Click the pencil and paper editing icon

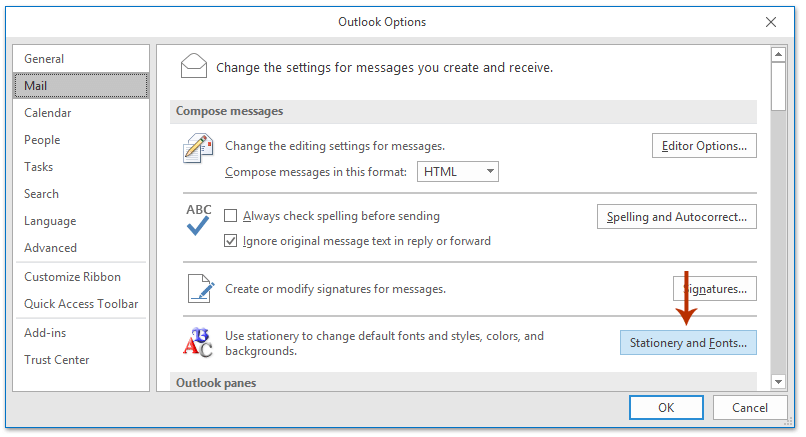(198, 148)
